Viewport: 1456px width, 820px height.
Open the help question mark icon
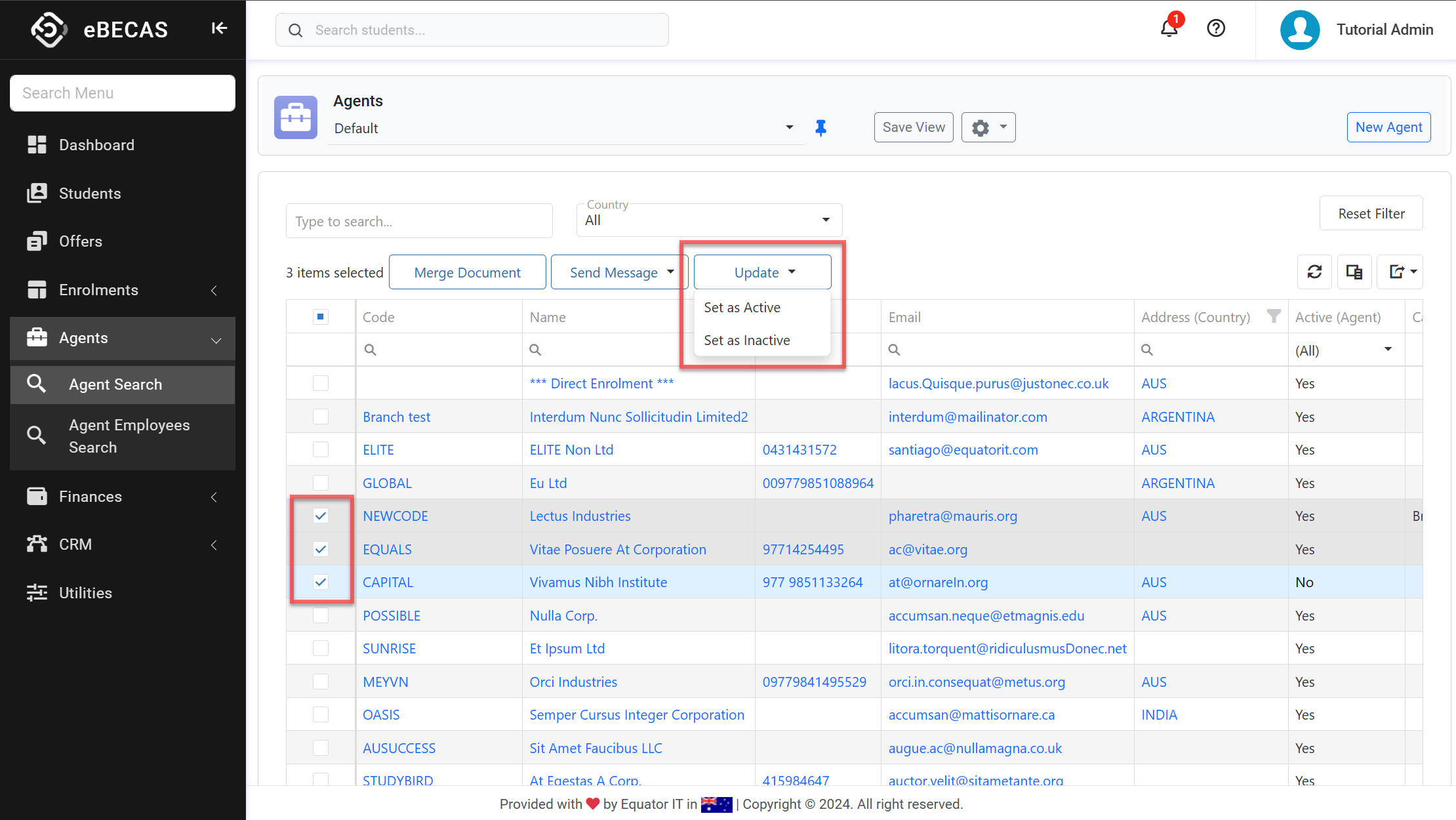tap(1216, 29)
